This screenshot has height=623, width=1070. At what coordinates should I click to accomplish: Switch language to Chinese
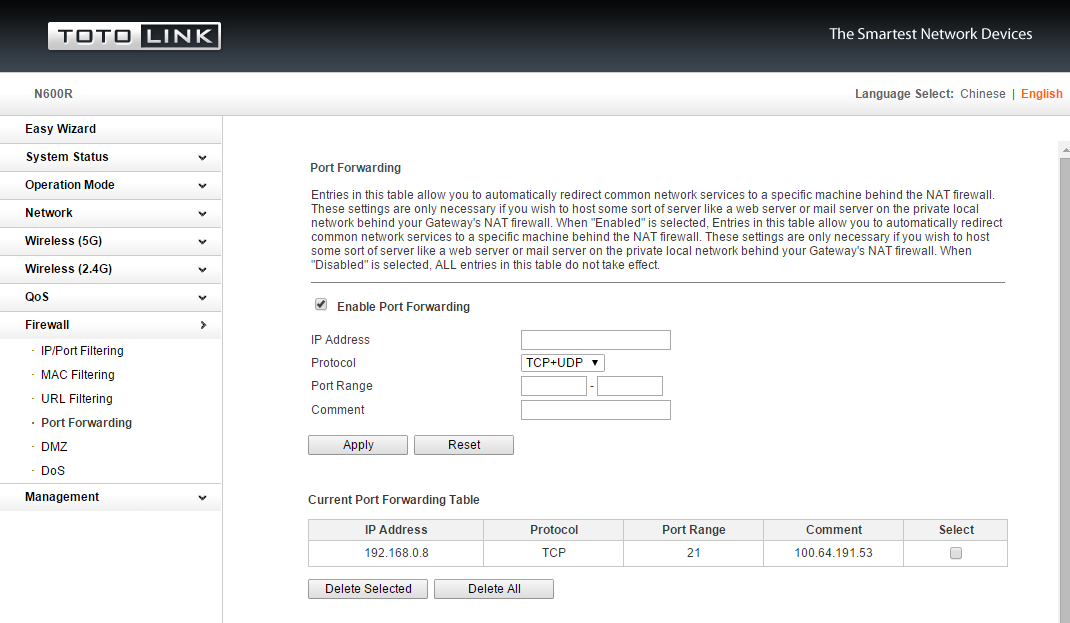point(983,93)
